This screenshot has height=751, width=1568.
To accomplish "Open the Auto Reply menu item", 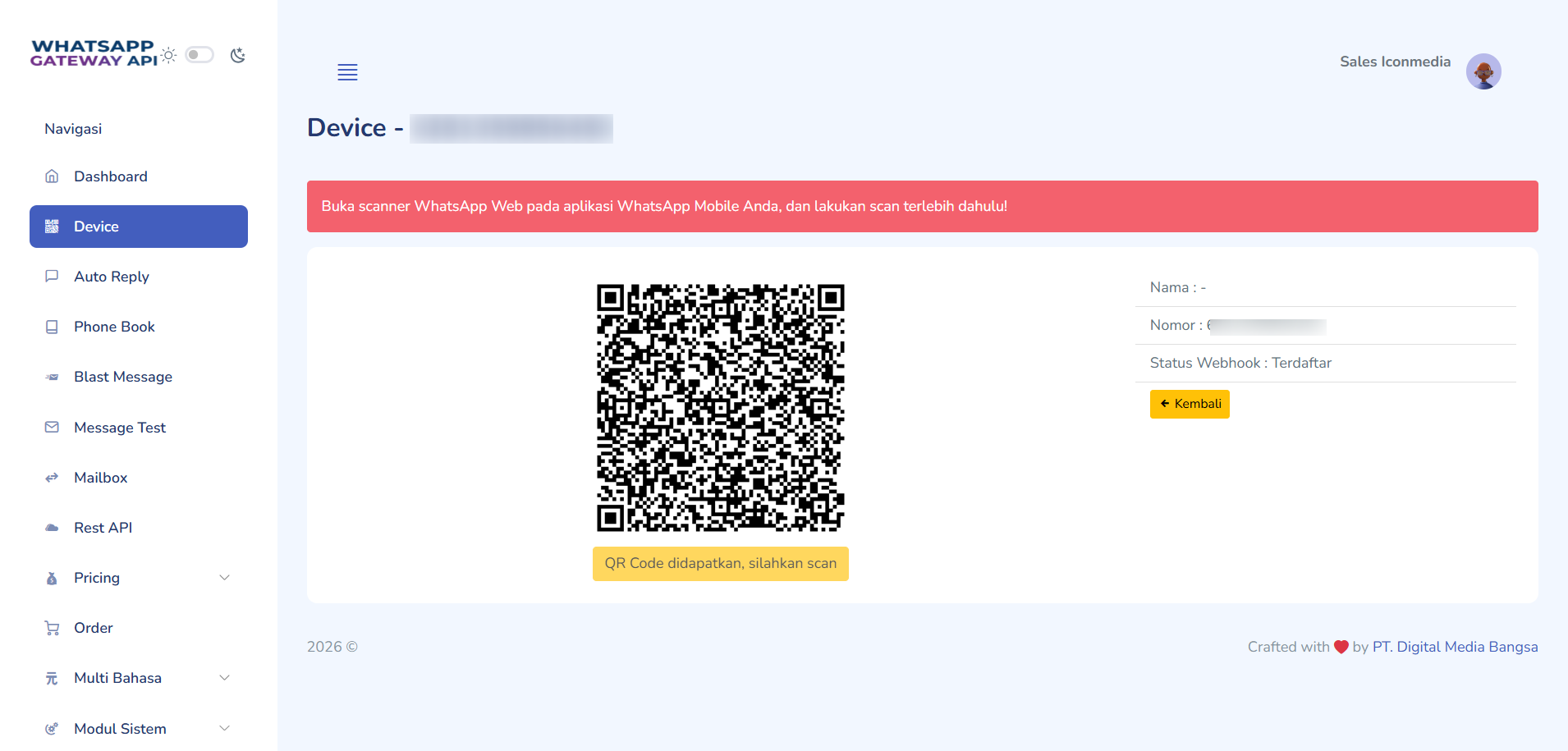I will point(139,277).
